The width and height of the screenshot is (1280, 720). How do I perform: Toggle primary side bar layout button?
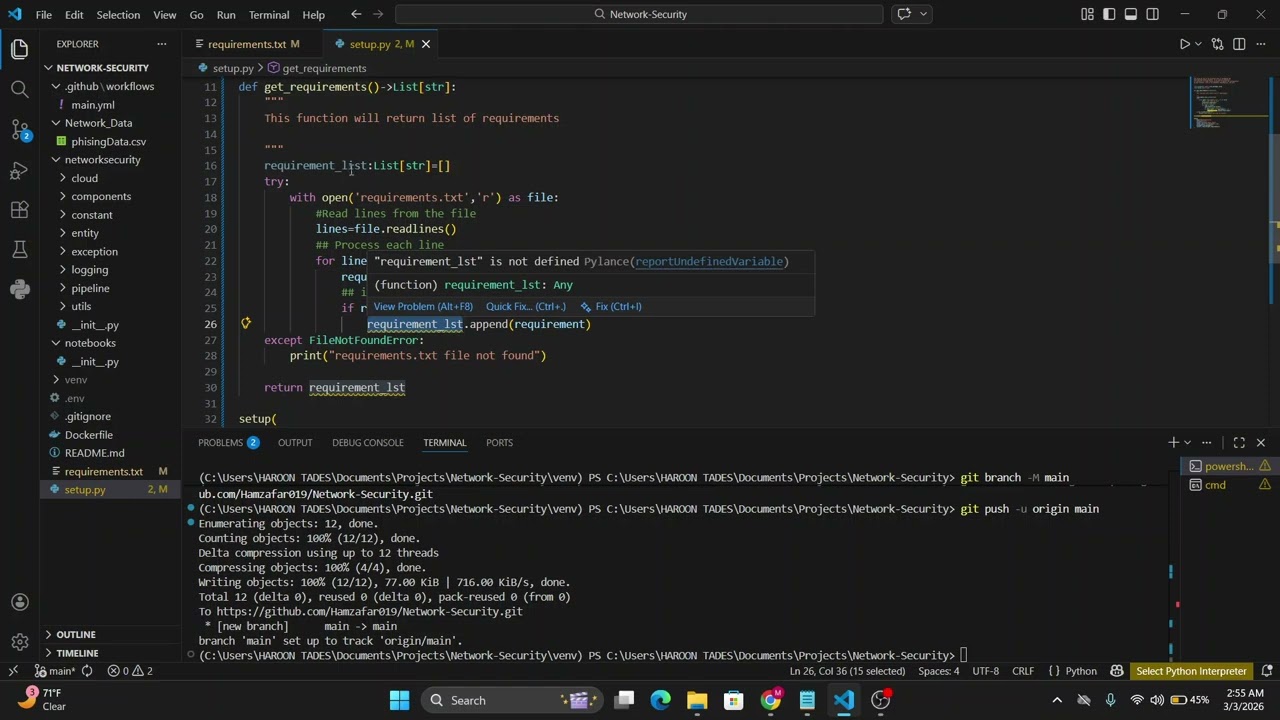[1109, 14]
